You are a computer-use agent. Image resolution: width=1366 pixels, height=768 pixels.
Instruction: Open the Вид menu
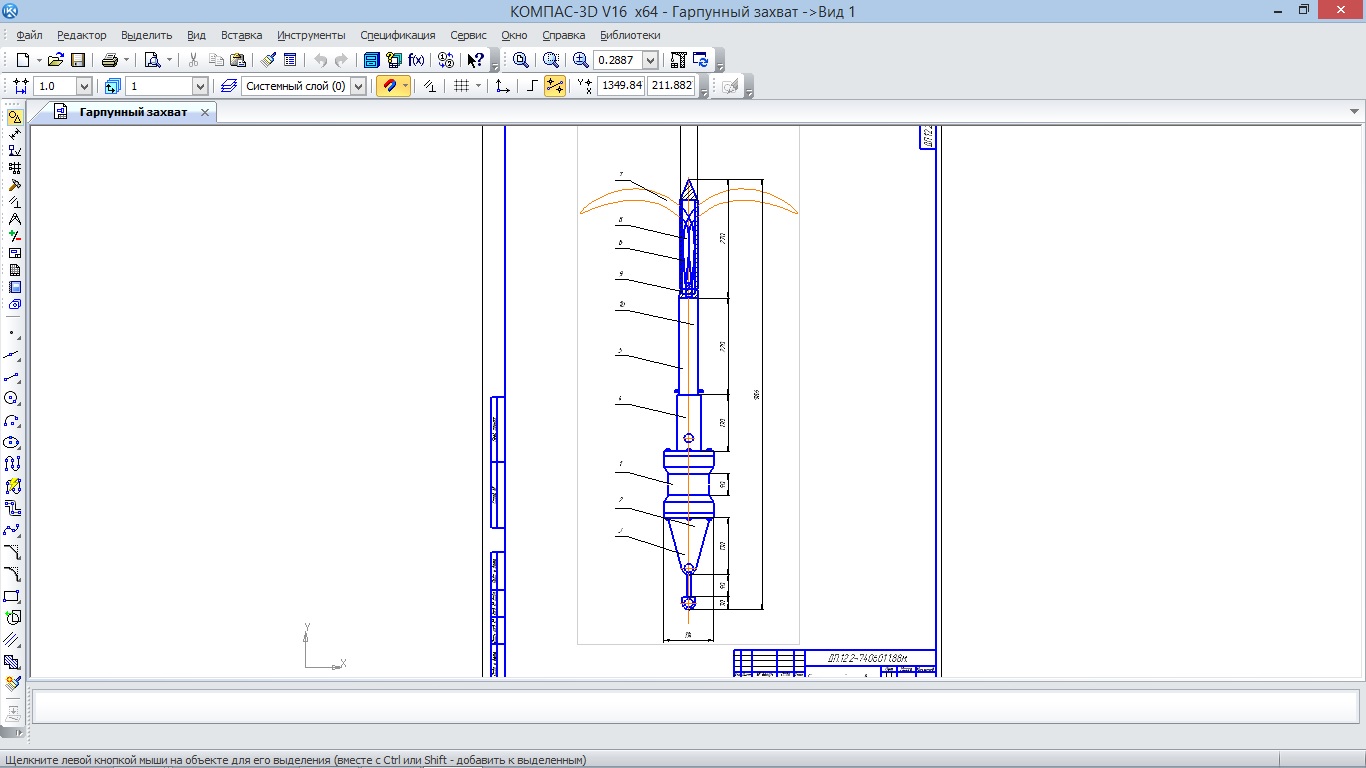tap(196, 35)
